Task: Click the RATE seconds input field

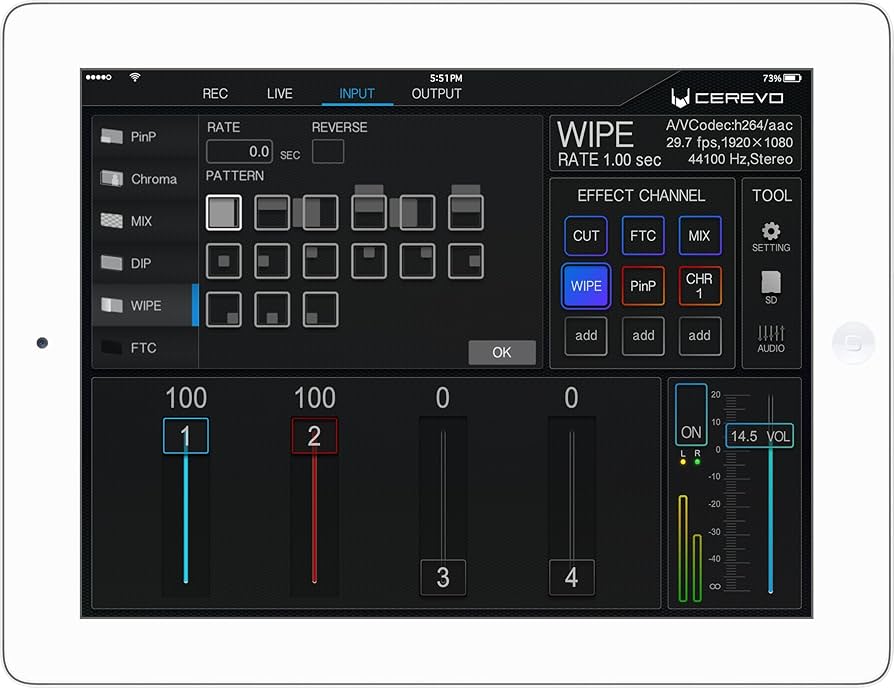Action: [239, 152]
